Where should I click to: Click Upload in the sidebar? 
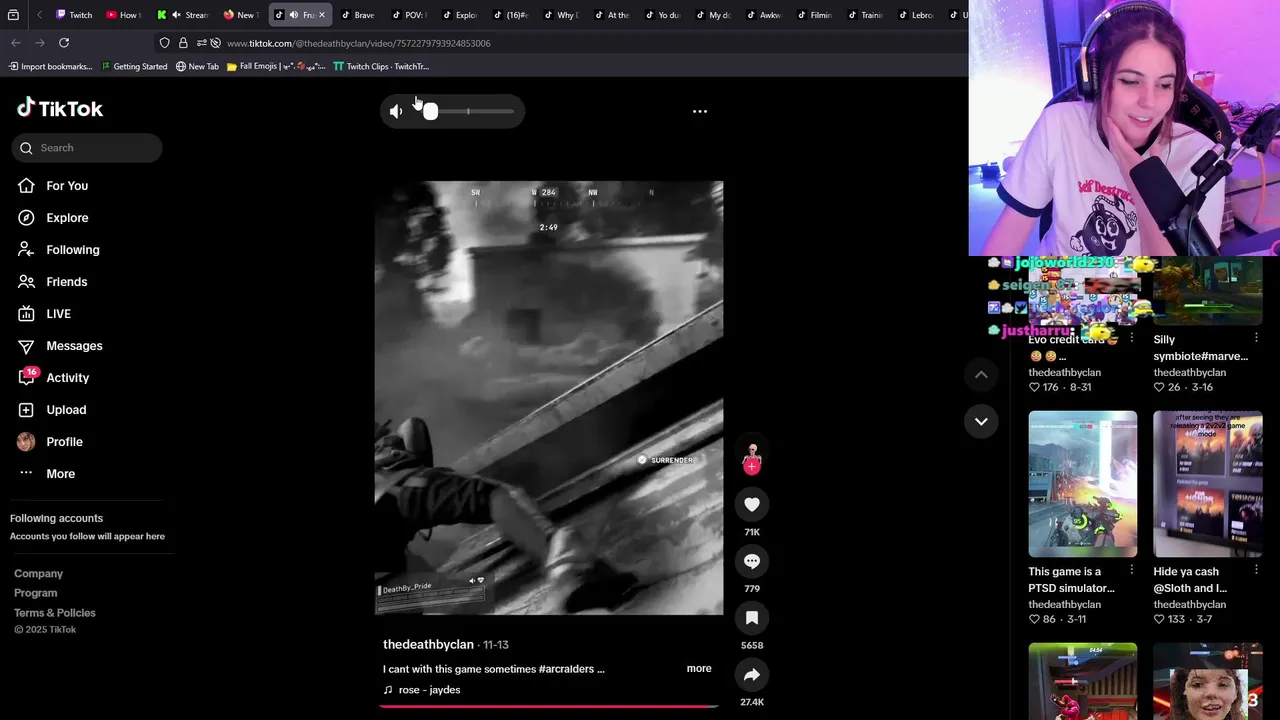(66, 410)
